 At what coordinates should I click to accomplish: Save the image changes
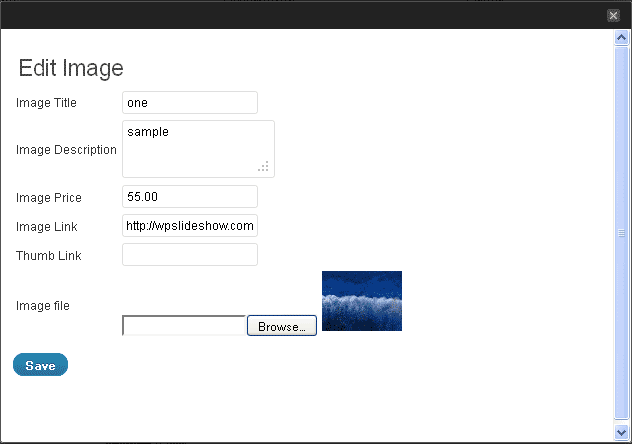pyautogui.click(x=40, y=365)
